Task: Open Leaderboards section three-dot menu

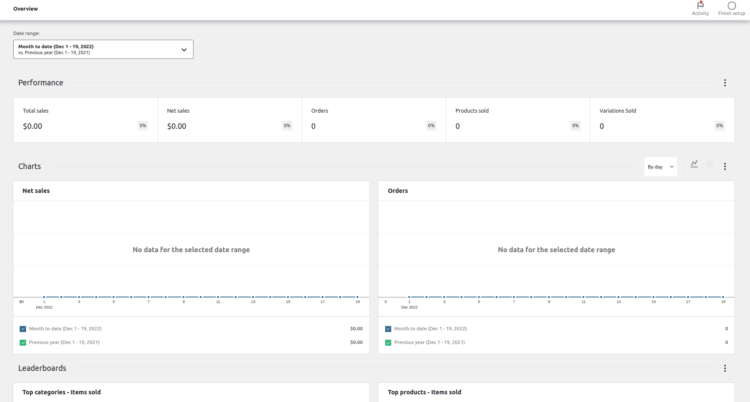Action: pos(725,368)
